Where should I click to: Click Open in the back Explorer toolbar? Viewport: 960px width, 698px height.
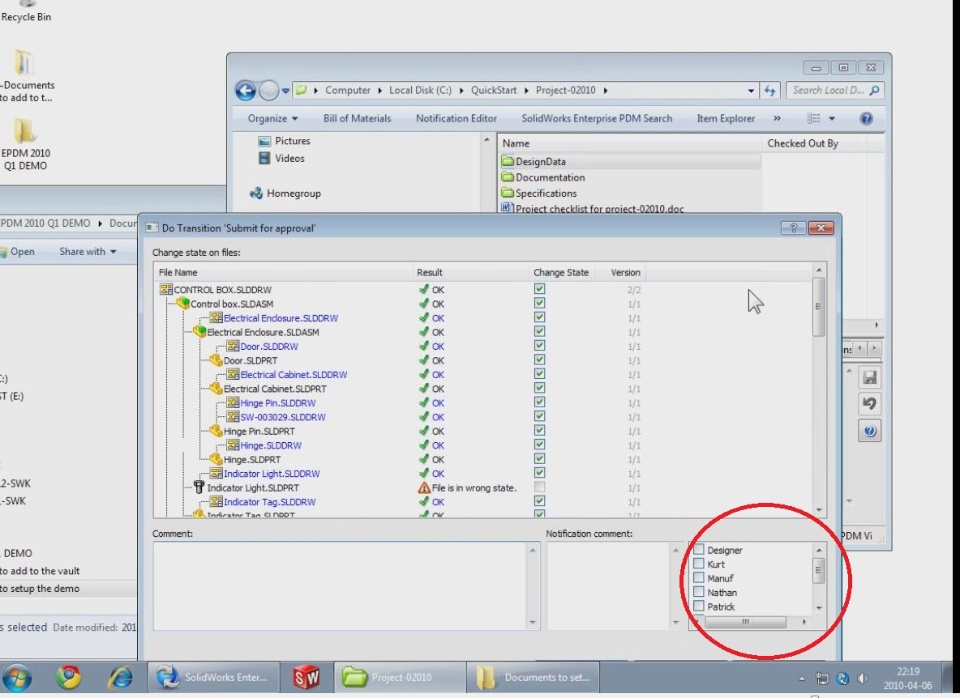[x=17, y=252]
